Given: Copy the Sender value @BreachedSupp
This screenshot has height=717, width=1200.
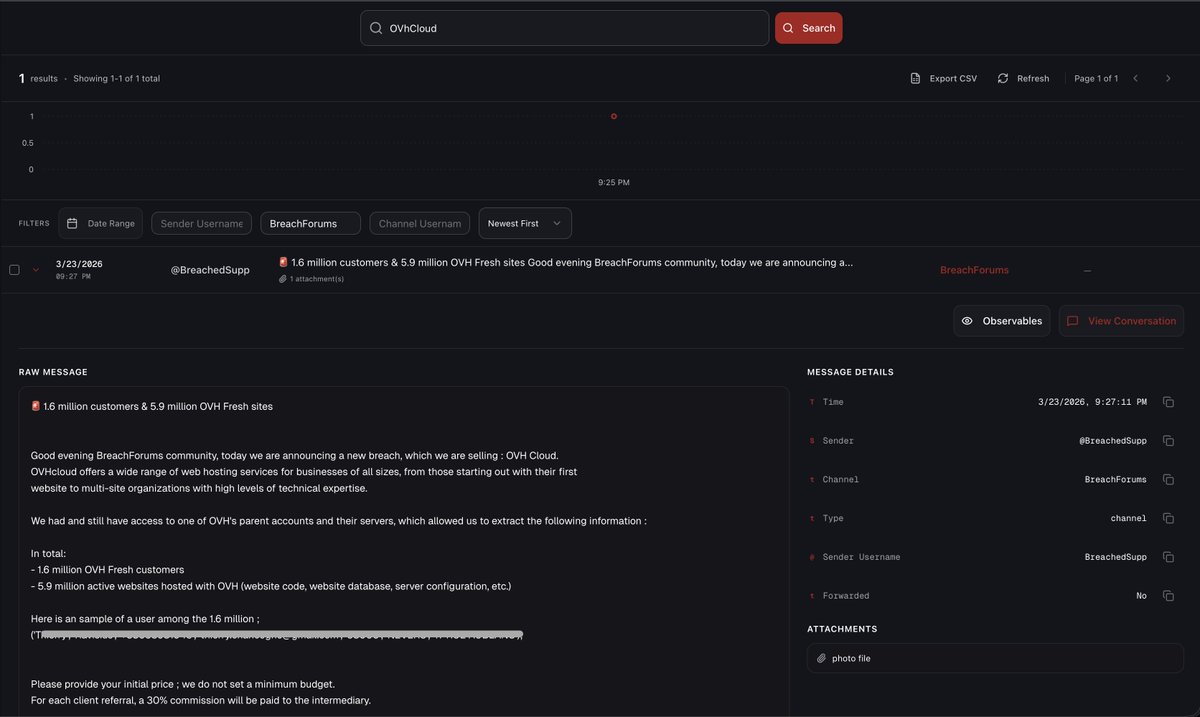Looking at the screenshot, I should pos(1168,441).
